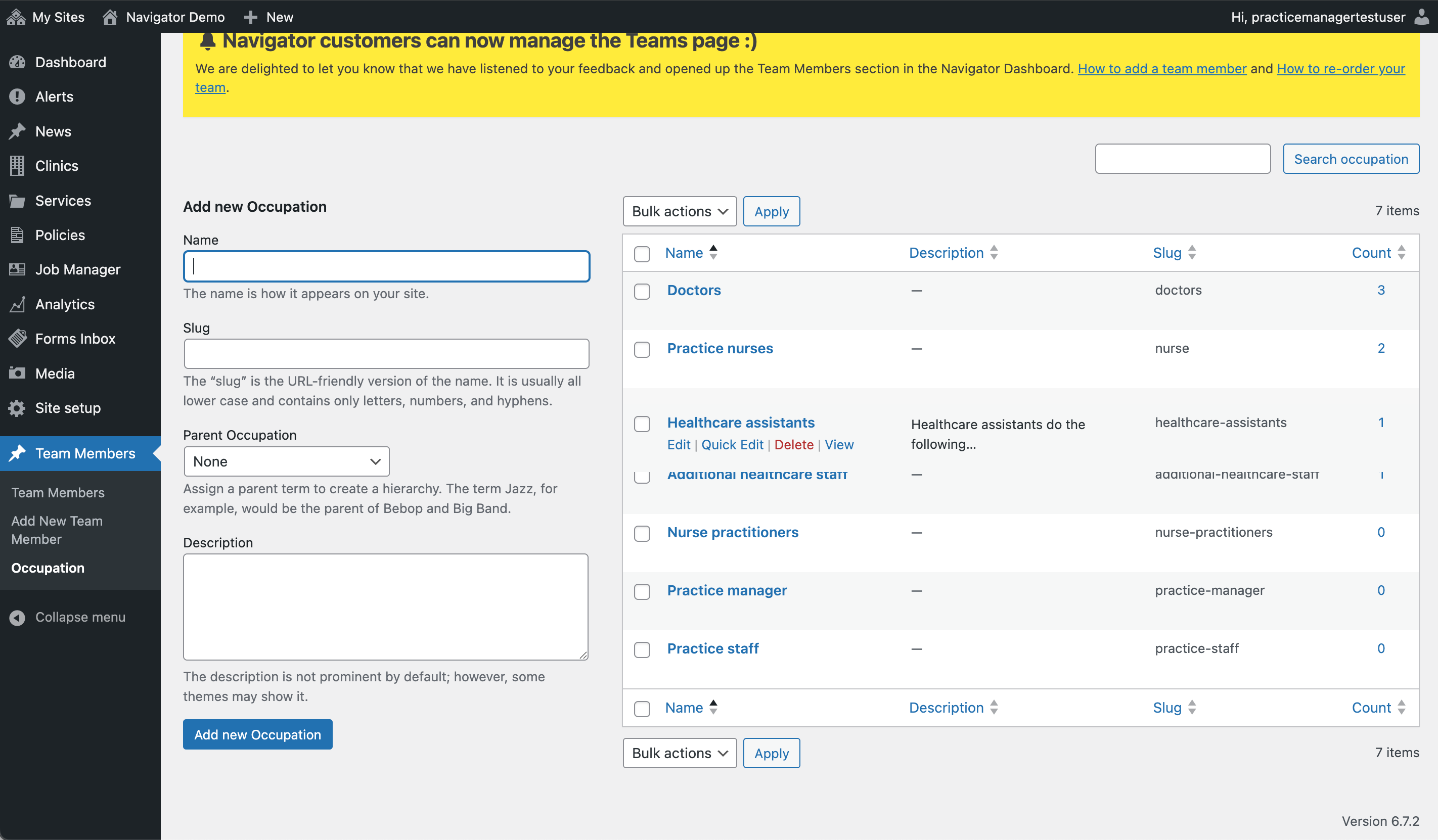The height and width of the screenshot is (840, 1438).
Task: Open the user avatar icon
Action: click(1421, 17)
